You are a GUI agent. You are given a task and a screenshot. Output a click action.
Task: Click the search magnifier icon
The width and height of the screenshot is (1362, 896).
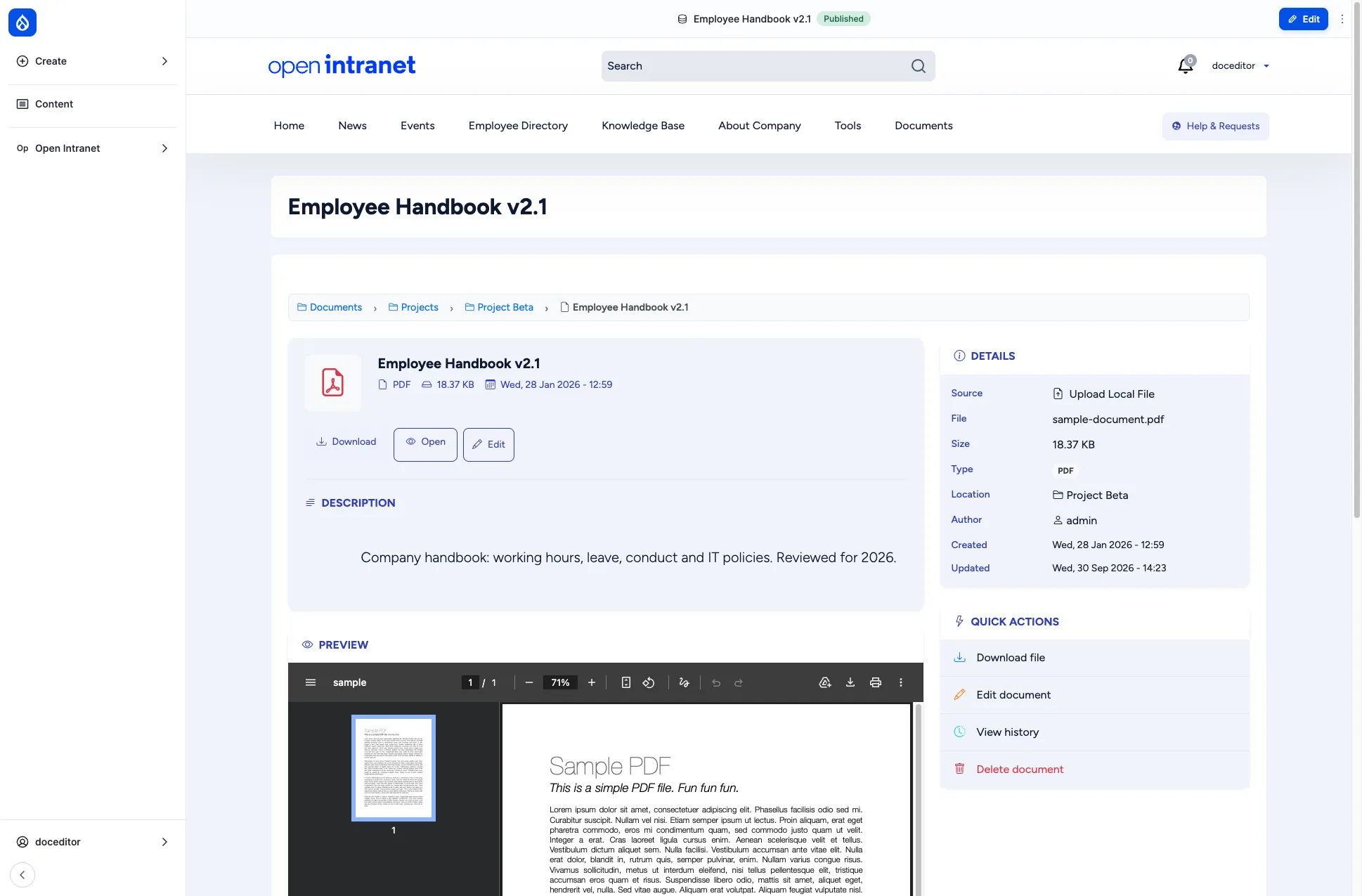[x=919, y=66]
